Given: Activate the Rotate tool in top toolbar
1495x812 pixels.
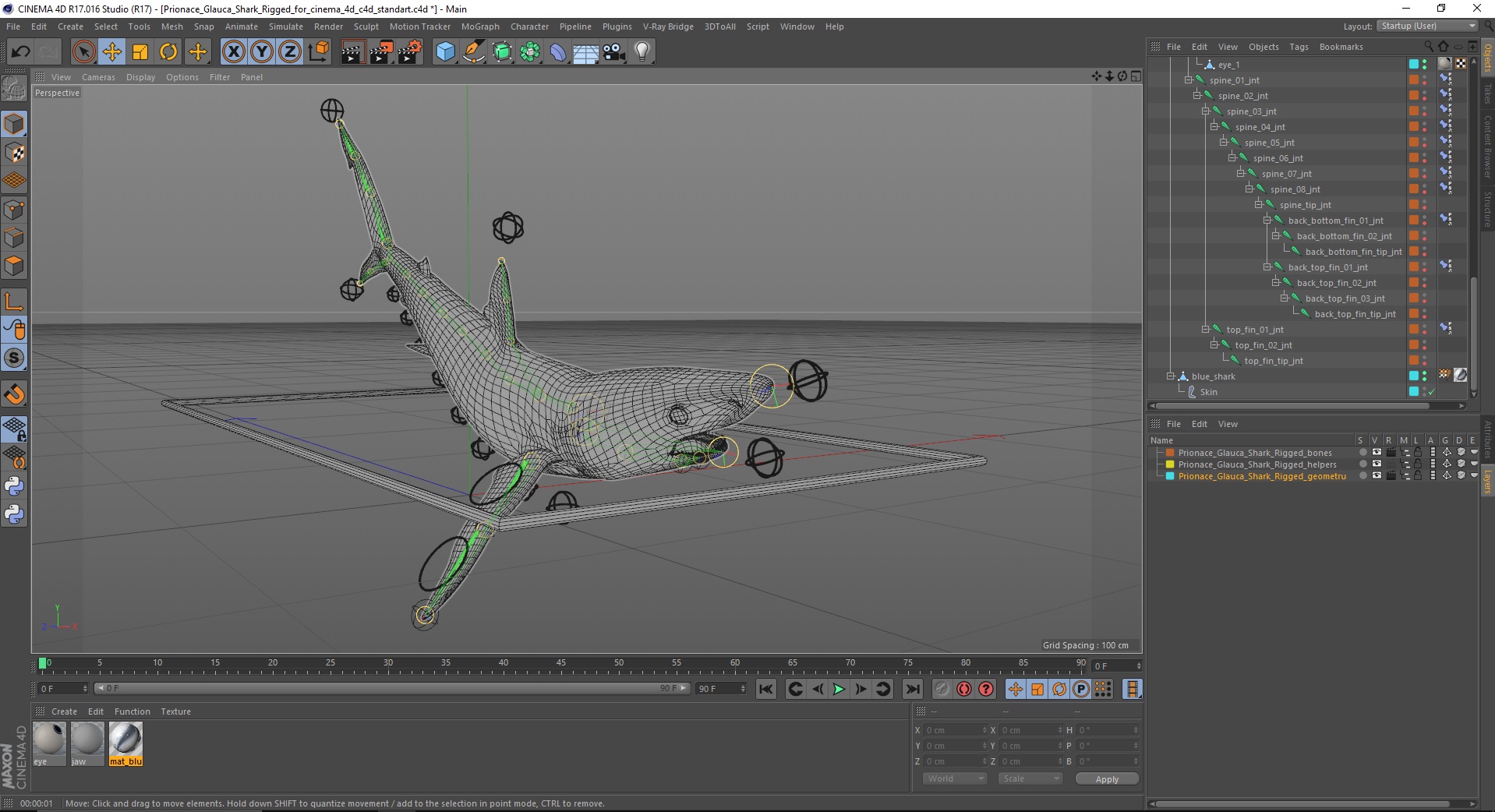Looking at the screenshot, I should click(168, 52).
